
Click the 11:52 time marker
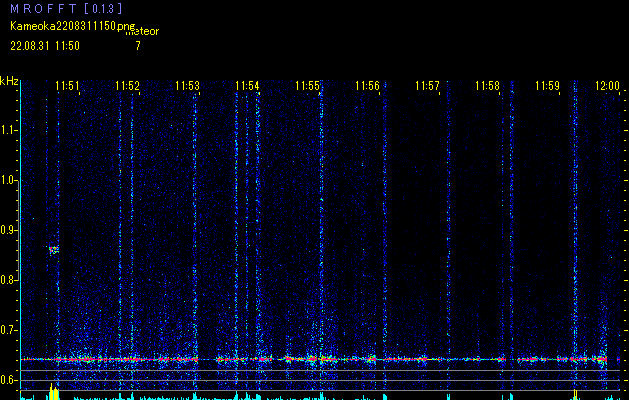coord(127,86)
